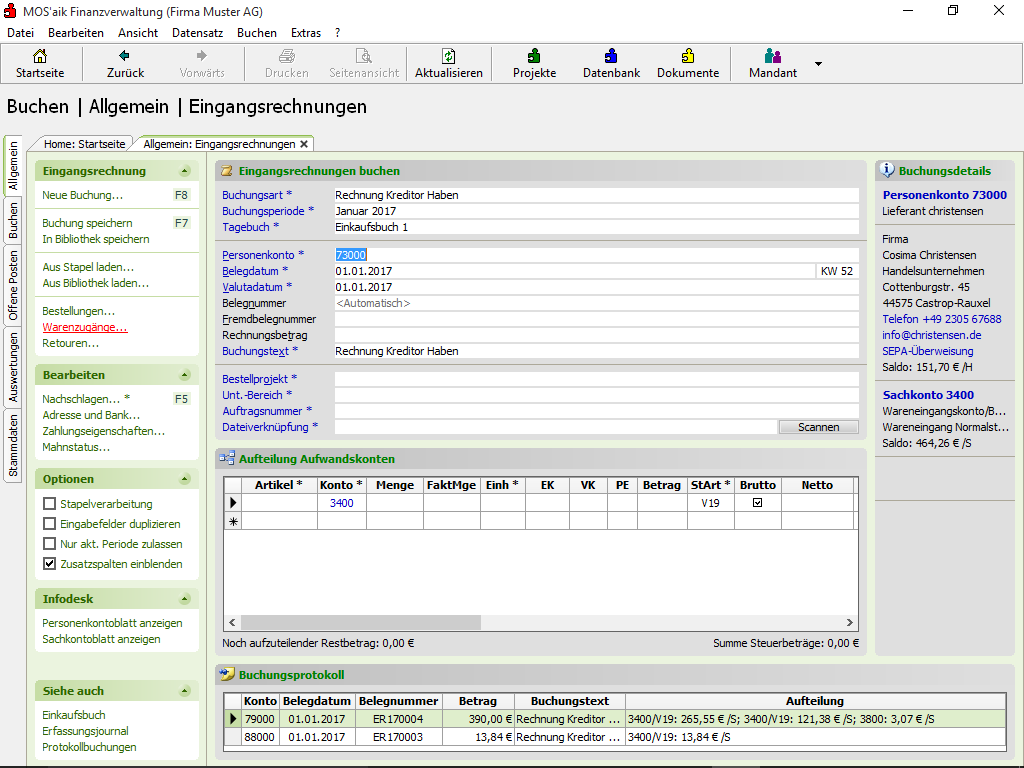Click the Buchungsdetails info icon
This screenshot has width=1024, height=768.
click(x=887, y=171)
